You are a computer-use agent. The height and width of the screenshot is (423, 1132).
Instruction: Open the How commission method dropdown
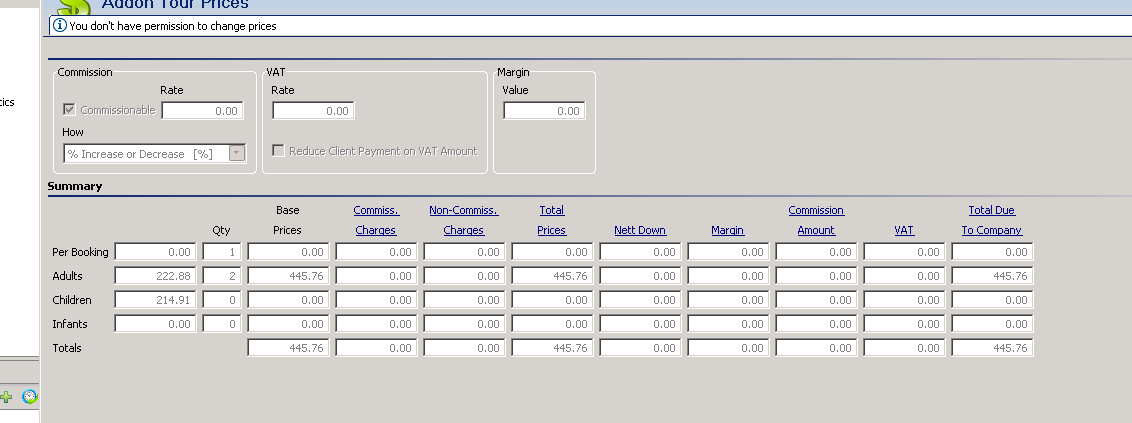point(237,153)
